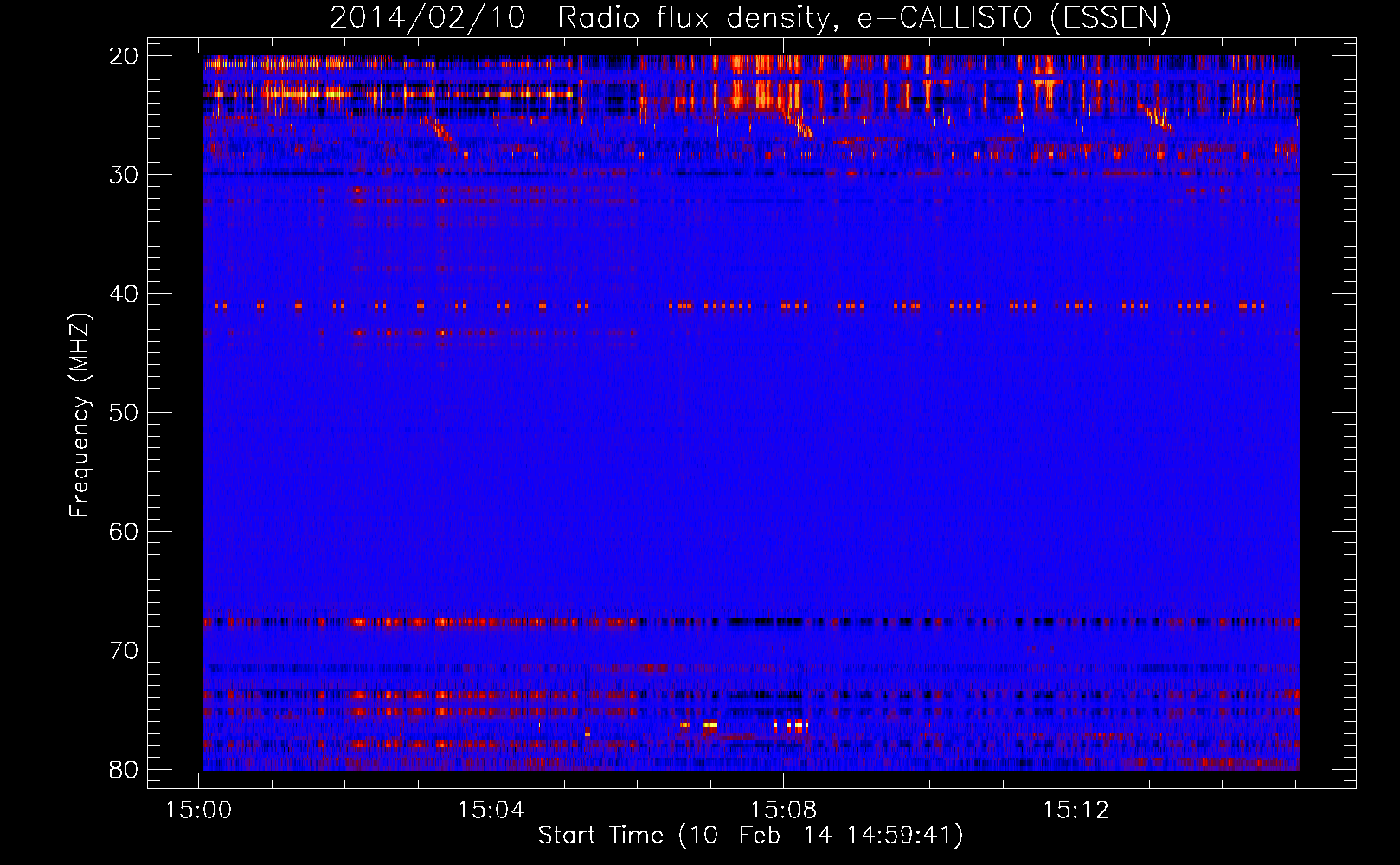Viewport: 1400px width, 865px height.
Task: Click the 30 frequency tick label
Action: click(x=125, y=175)
